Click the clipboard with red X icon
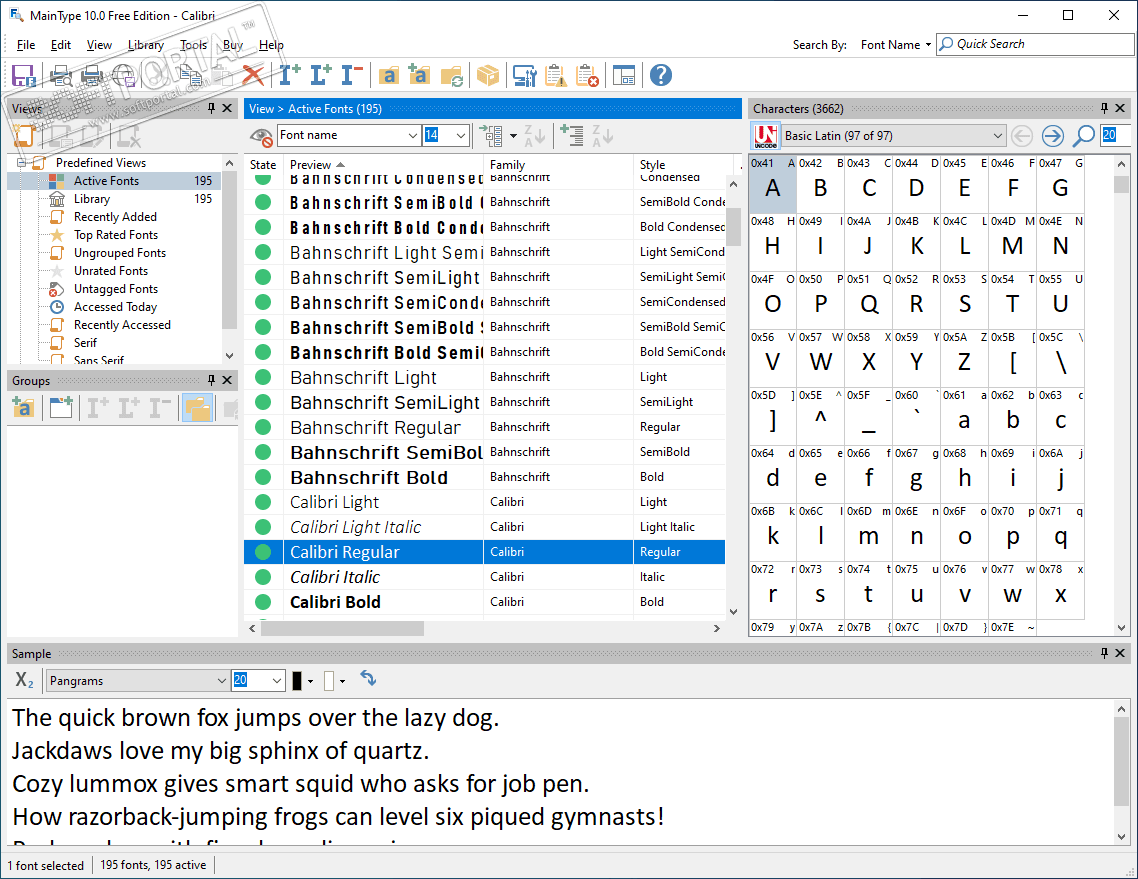Image resolution: width=1138 pixels, height=879 pixels. (x=586, y=75)
